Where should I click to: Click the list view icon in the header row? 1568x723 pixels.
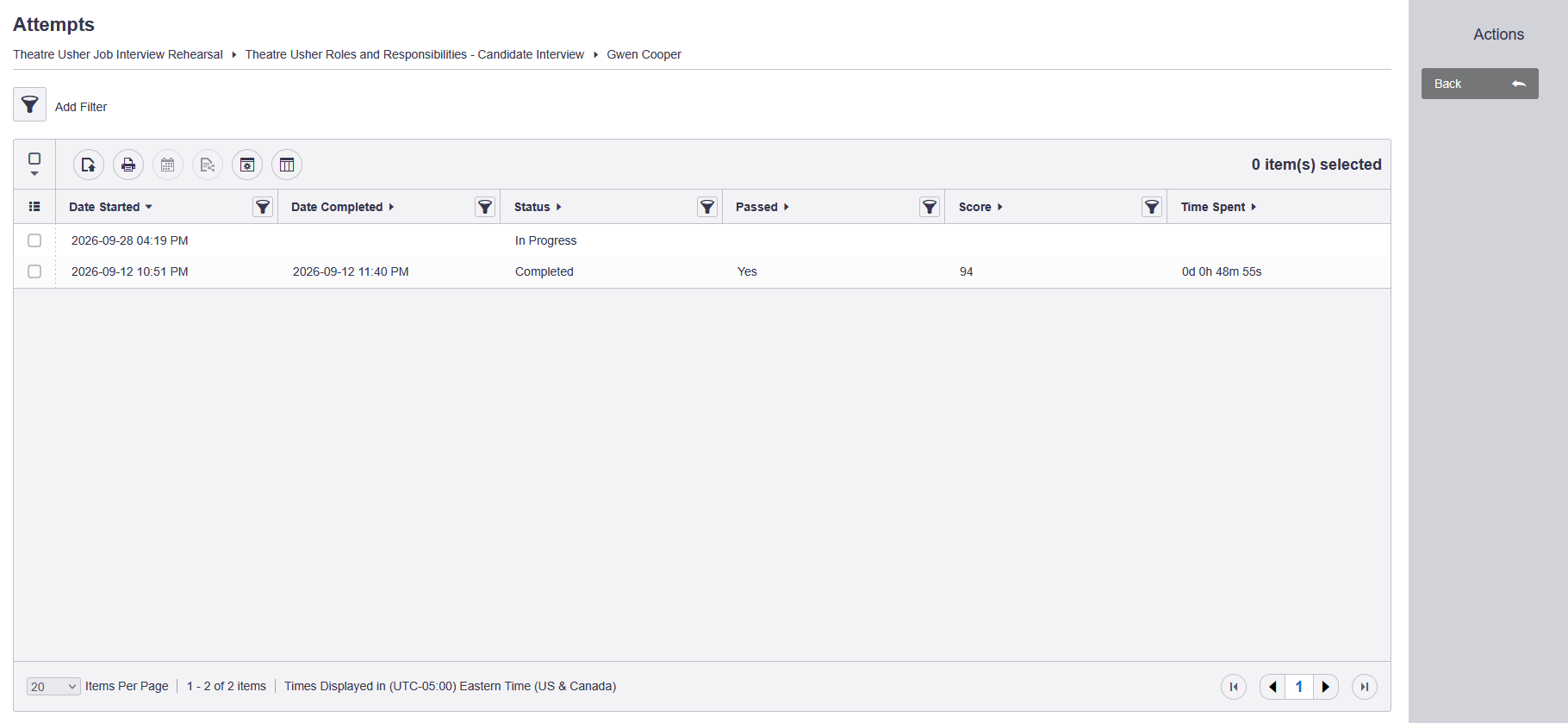point(34,207)
